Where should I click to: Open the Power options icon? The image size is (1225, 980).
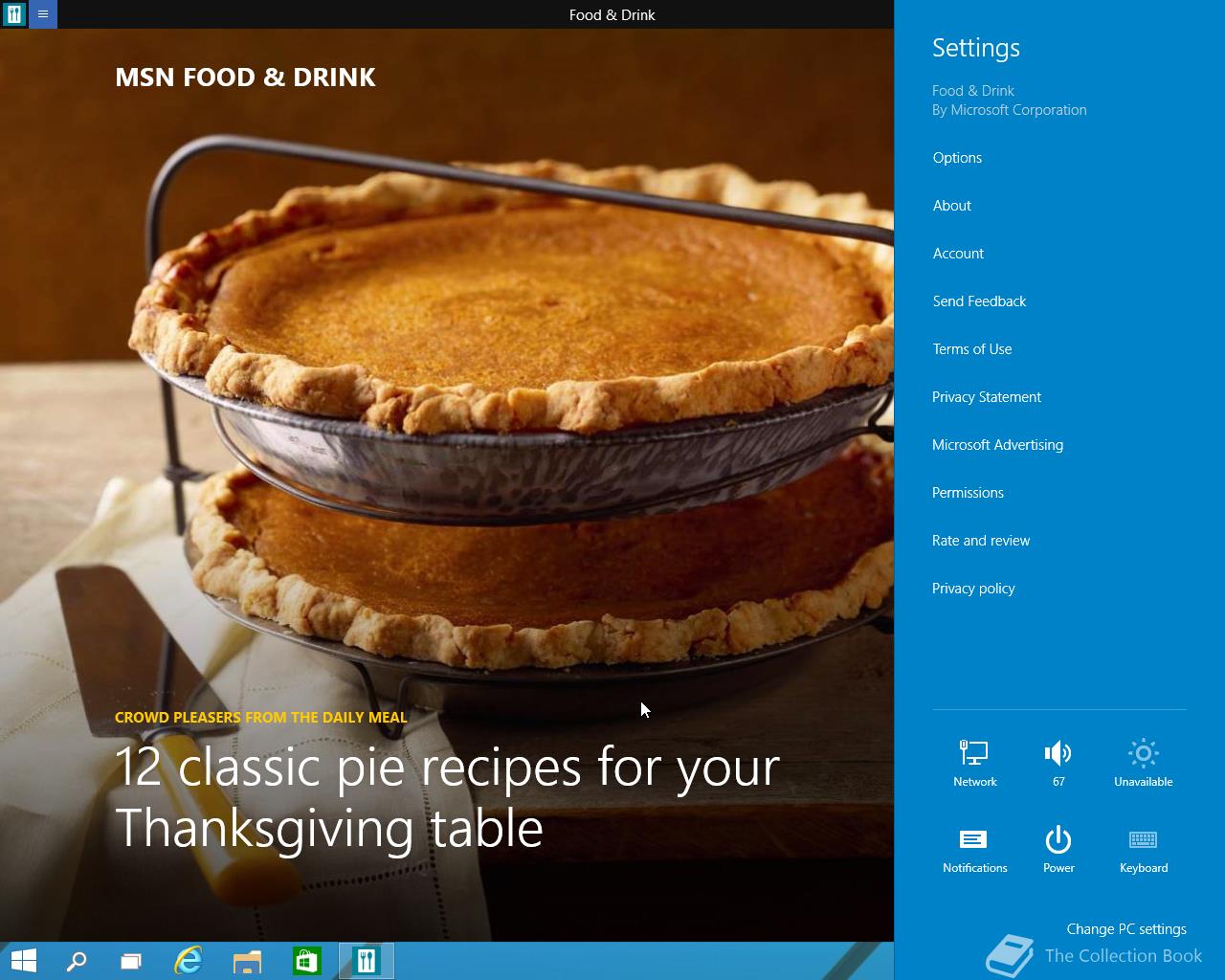(1058, 850)
